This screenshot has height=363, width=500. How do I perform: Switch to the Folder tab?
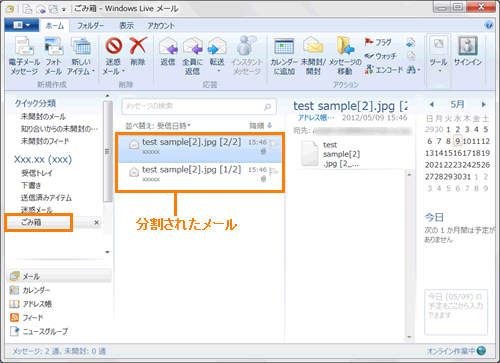(x=91, y=26)
